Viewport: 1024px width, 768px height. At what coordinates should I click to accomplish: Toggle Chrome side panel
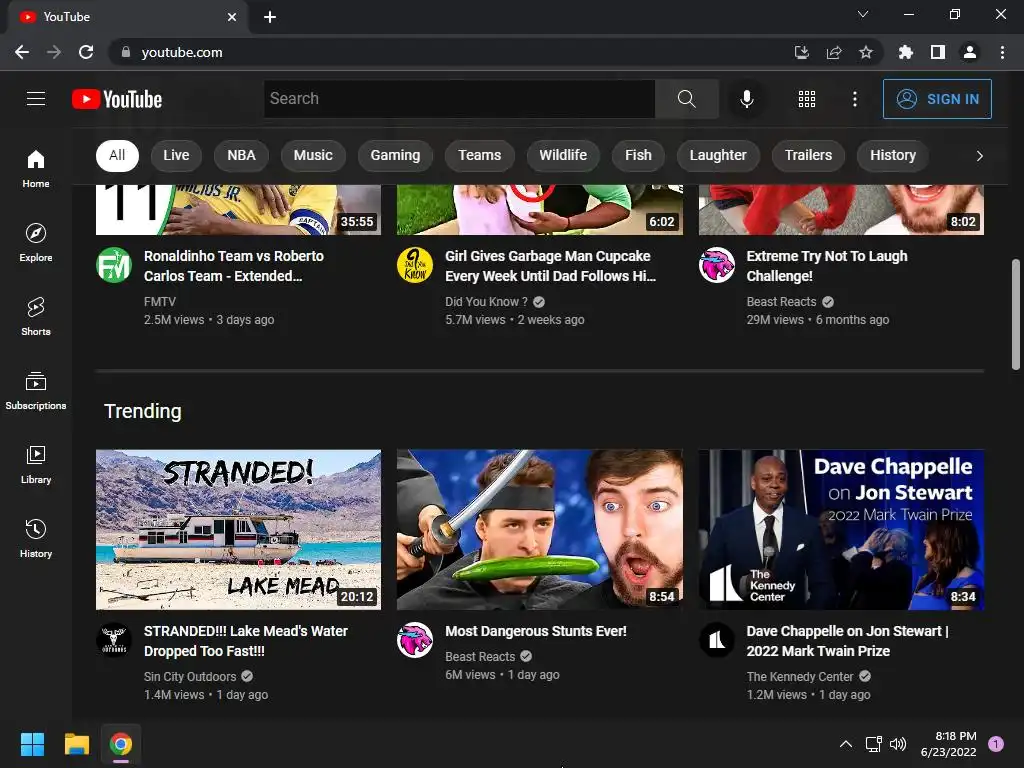(x=938, y=52)
